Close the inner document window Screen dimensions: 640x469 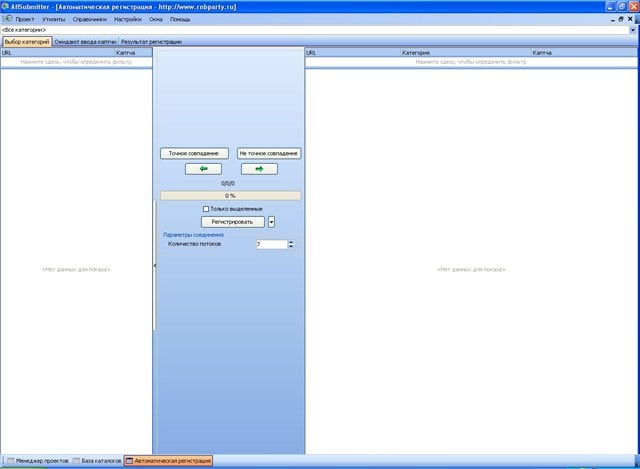click(x=630, y=19)
